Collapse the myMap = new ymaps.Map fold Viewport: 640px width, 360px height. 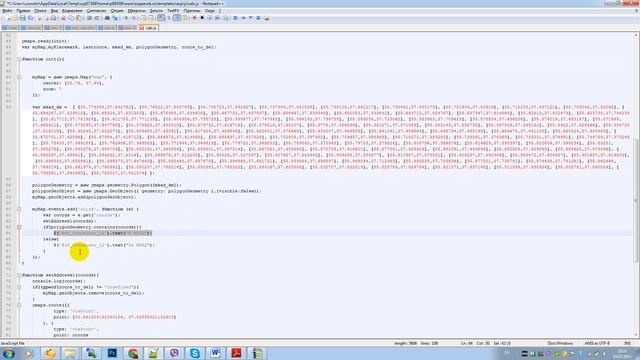coord(19,77)
